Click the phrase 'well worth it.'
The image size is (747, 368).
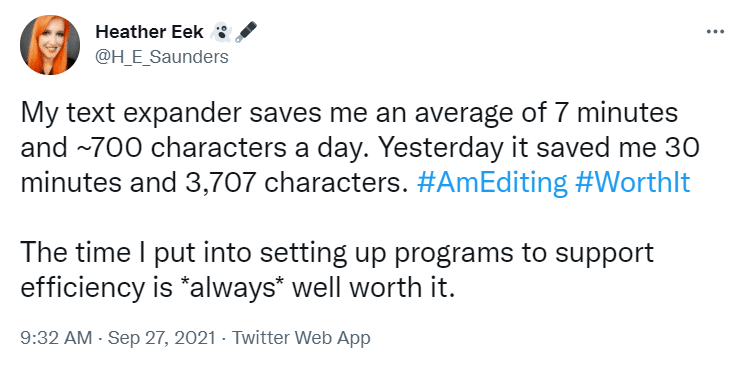373,289
